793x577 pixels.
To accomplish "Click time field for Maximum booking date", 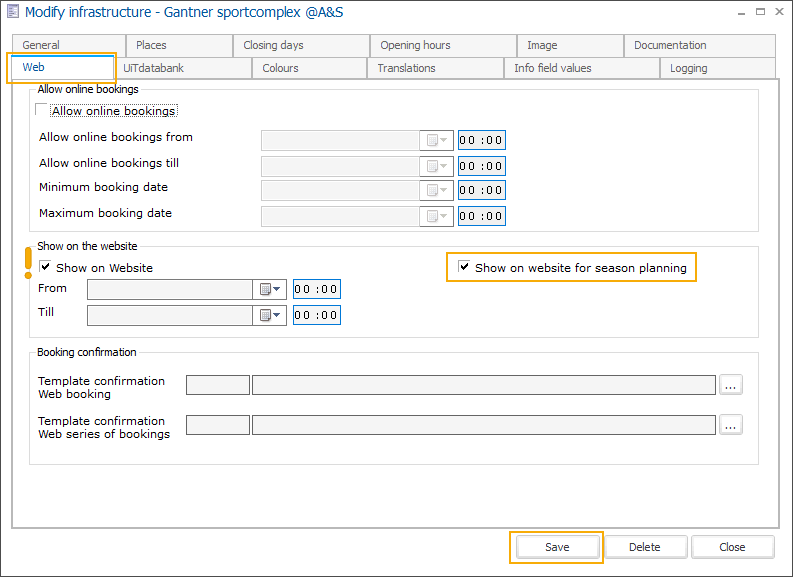I will (x=481, y=216).
